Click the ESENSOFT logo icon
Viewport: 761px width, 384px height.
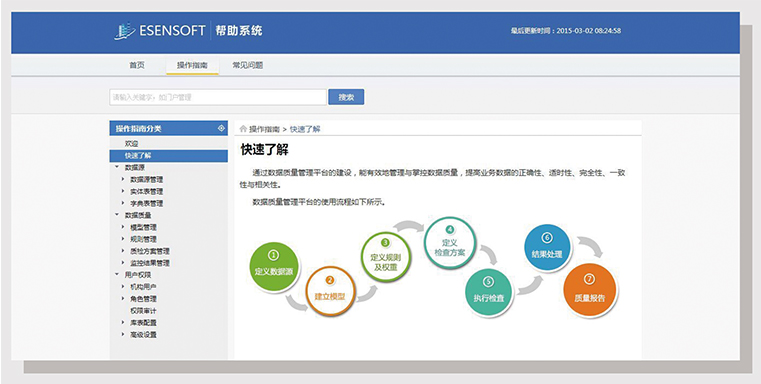(x=125, y=31)
